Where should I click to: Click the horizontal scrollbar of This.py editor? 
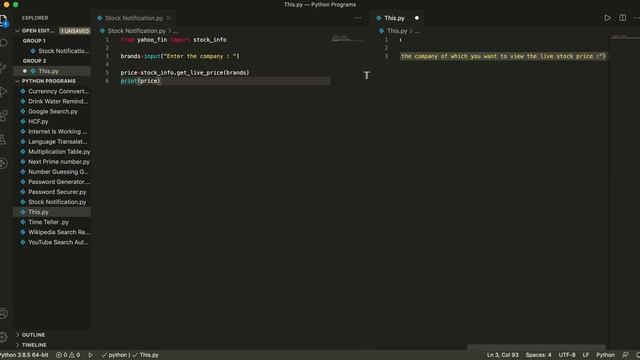coord(536,347)
